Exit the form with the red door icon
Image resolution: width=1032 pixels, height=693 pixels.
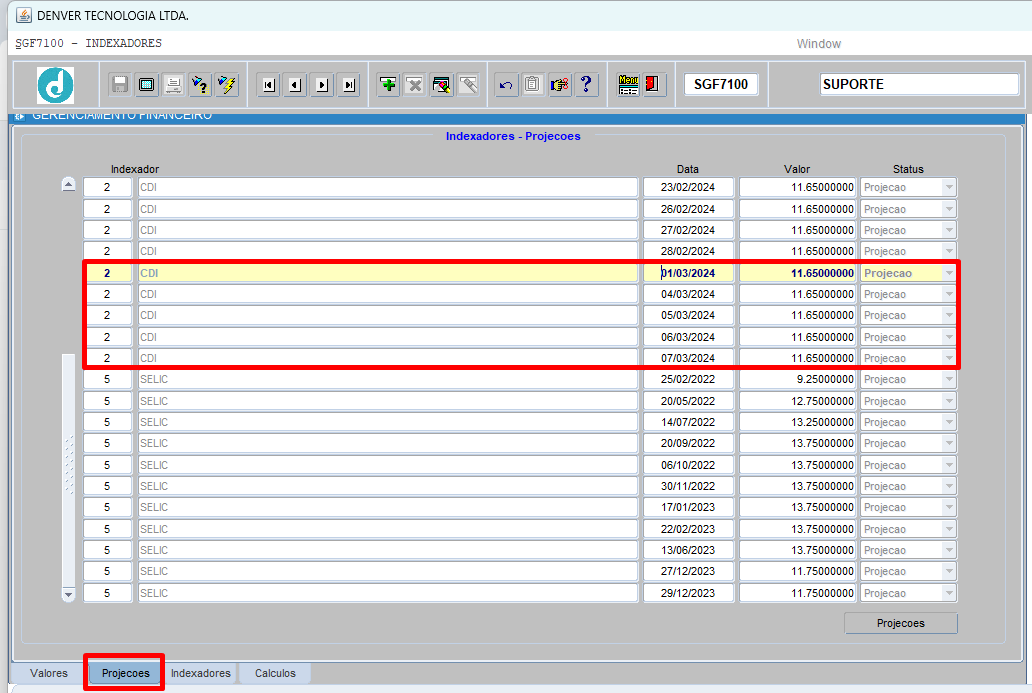click(653, 84)
